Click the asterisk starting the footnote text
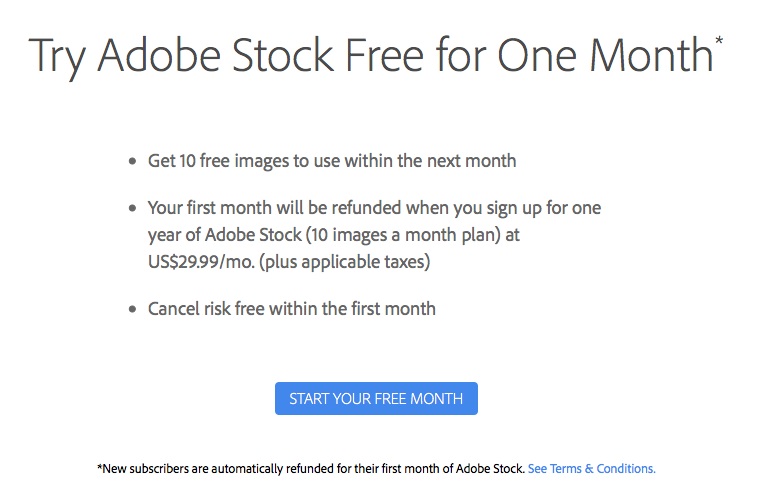 100,467
